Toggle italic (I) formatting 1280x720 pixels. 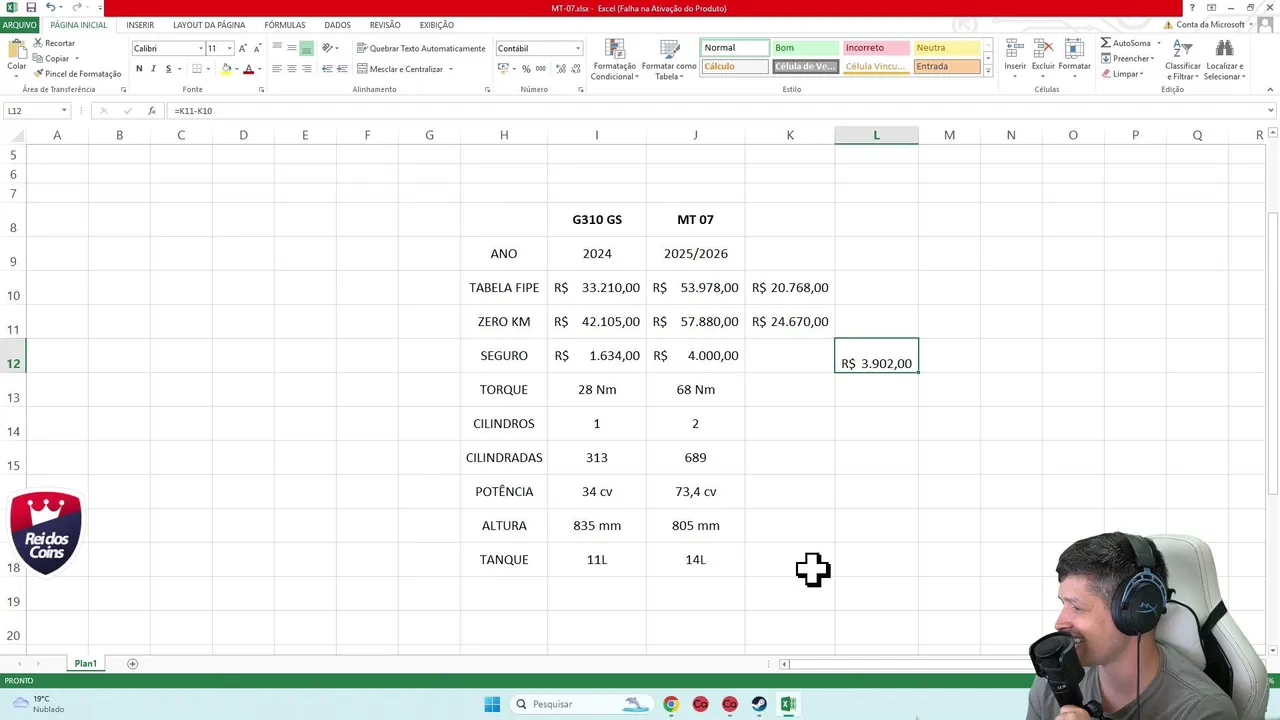153,69
